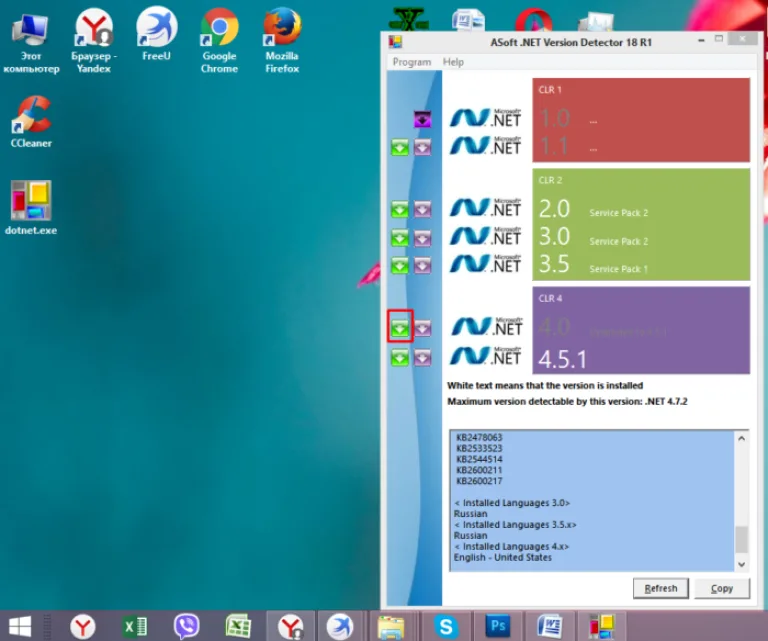Open Viber from the taskbar
The width and height of the screenshot is (768, 641).
(x=186, y=626)
